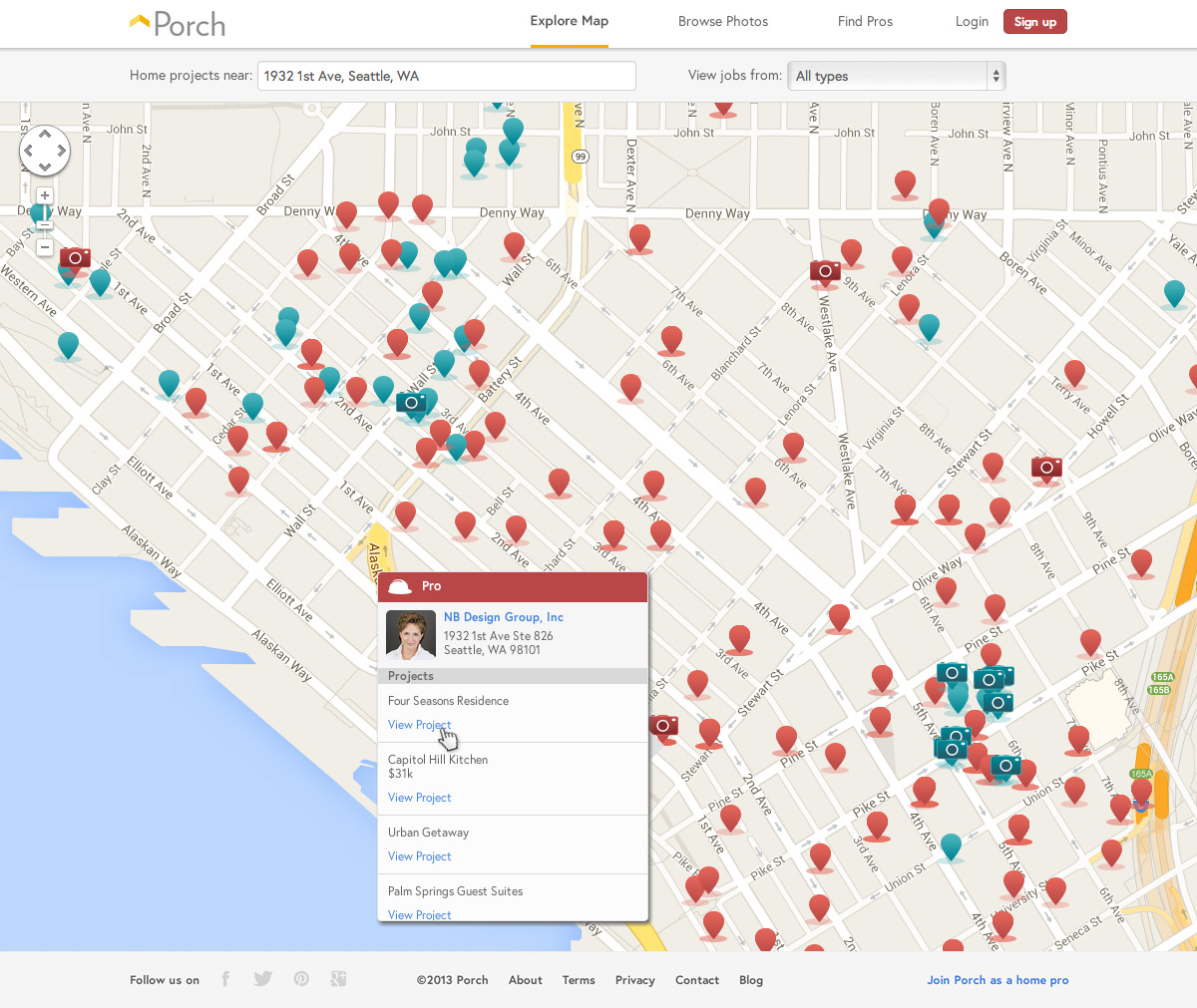Open the Find Pros tab

865,21
